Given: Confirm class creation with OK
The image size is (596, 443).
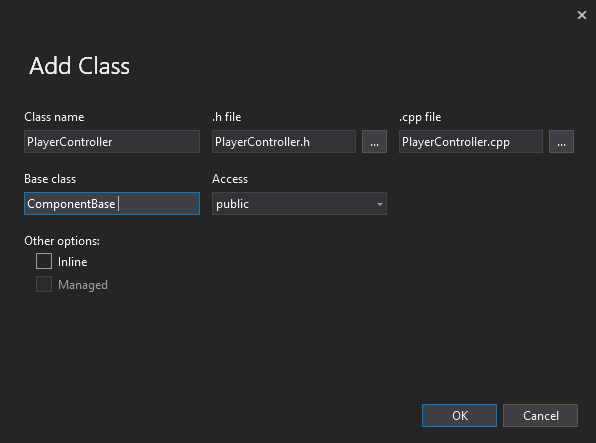Looking at the screenshot, I should coord(459,415).
